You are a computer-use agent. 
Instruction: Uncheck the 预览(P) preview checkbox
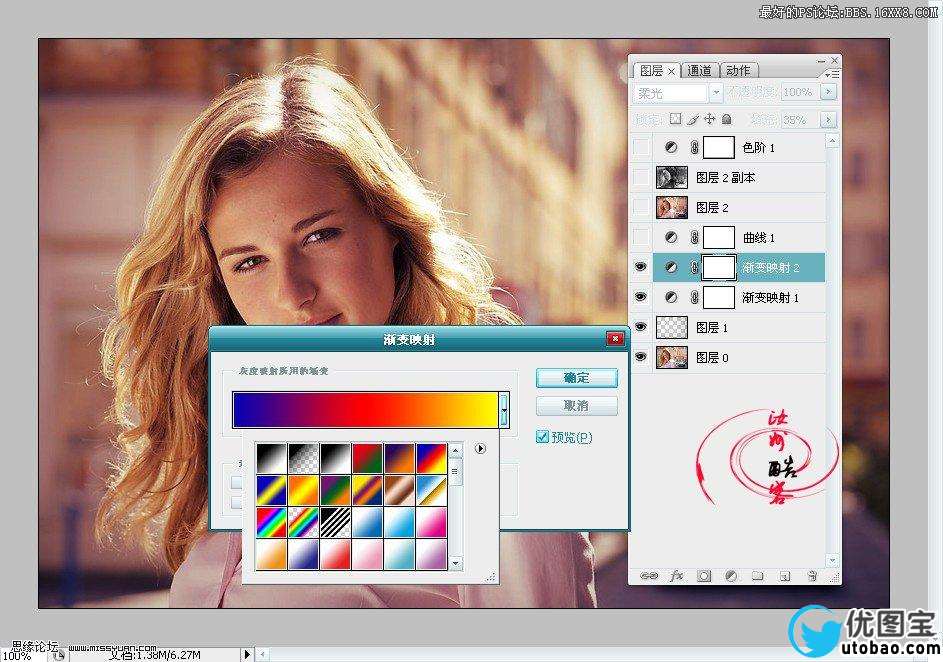542,437
